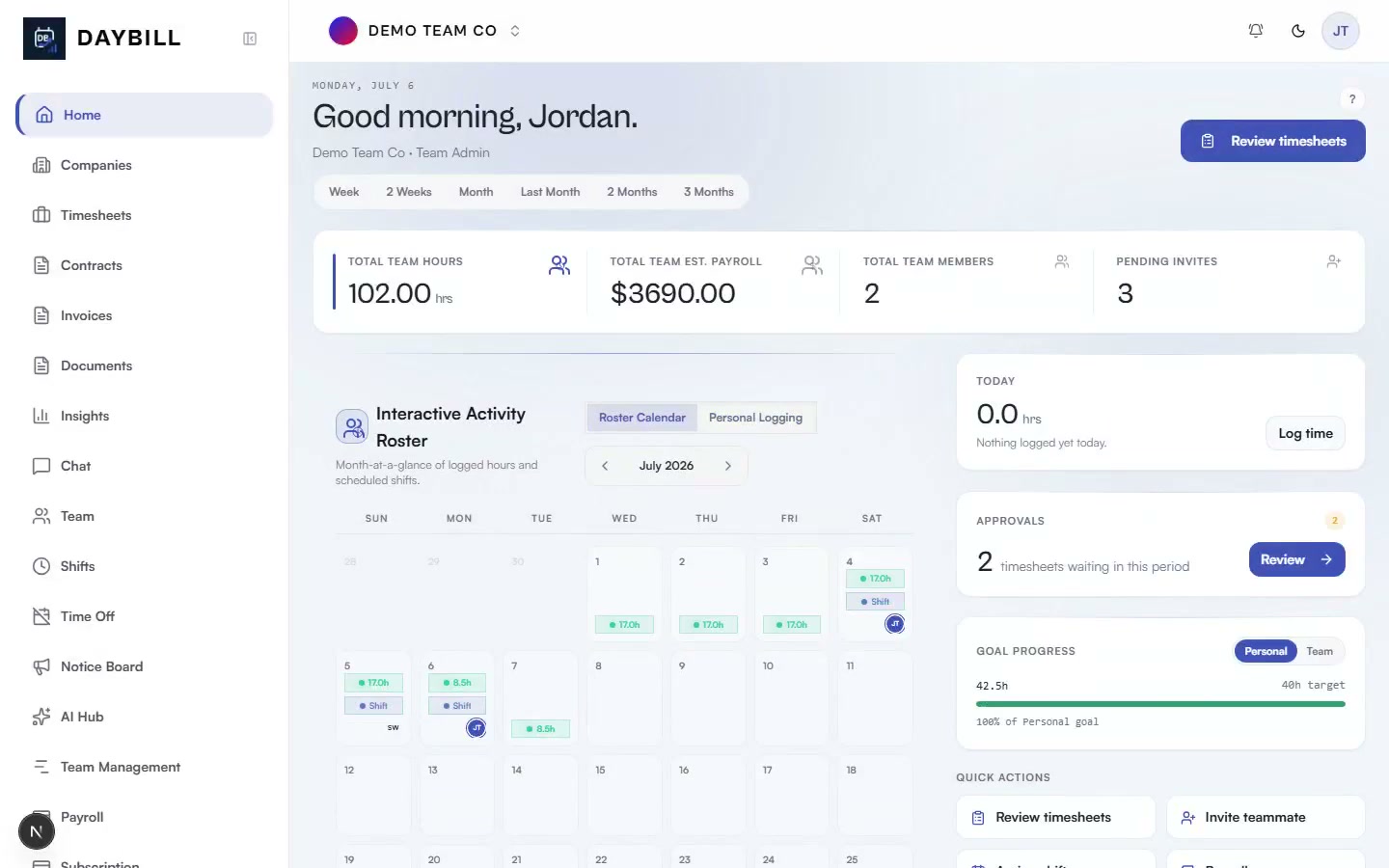The image size is (1389, 868).
Task: Click the July 2026 month label
Action: tap(667, 466)
